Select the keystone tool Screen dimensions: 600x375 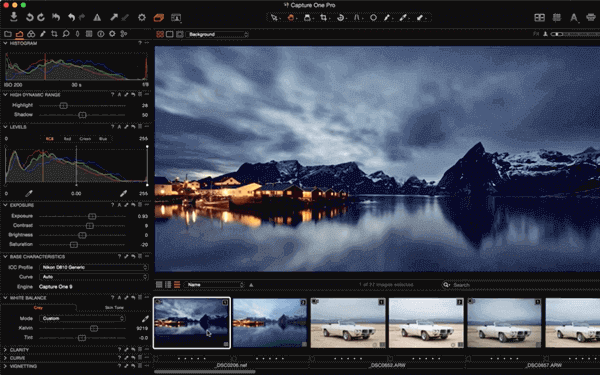(357, 18)
